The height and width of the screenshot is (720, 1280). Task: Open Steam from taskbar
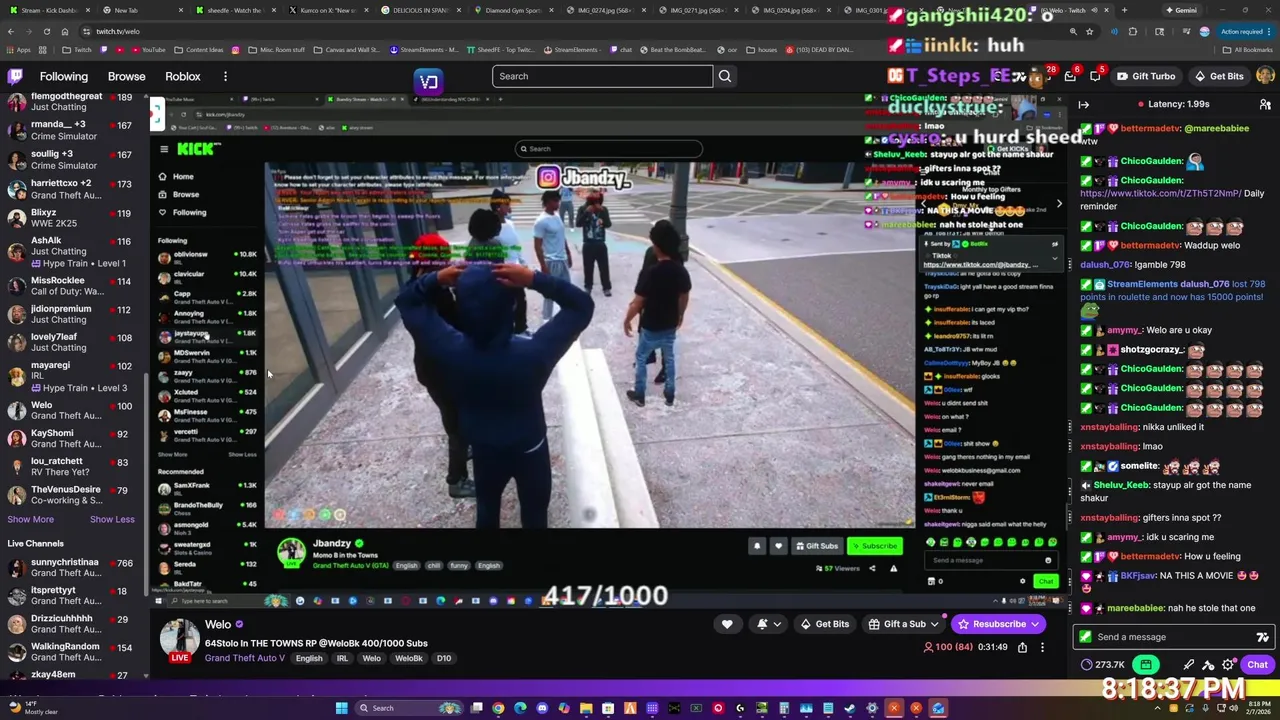[x=850, y=708]
